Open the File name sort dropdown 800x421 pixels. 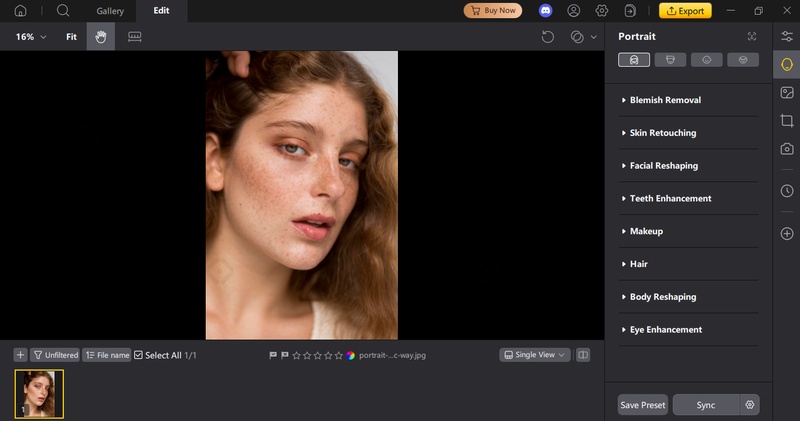click(107, 355)
